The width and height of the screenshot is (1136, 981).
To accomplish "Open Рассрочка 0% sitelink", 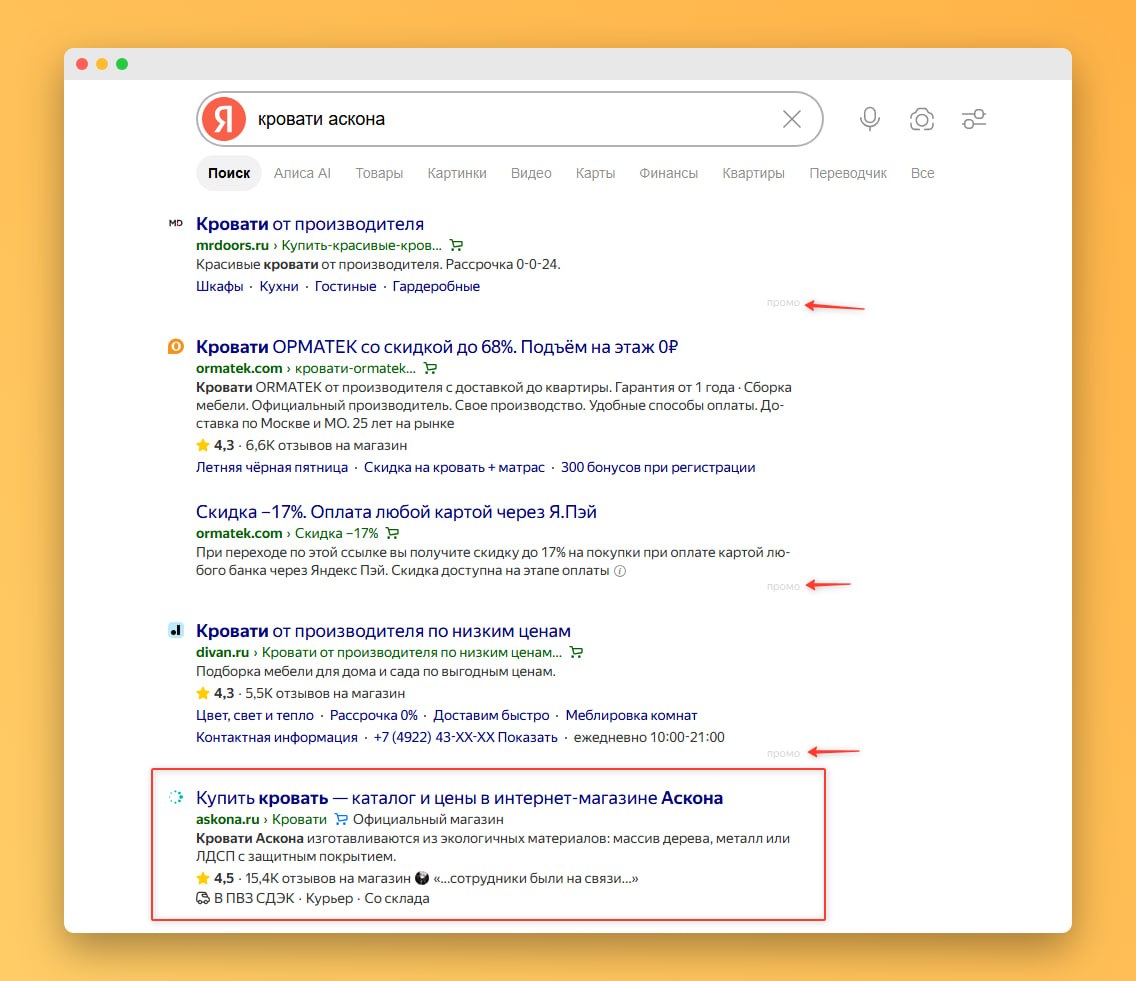I will [374, 715].
